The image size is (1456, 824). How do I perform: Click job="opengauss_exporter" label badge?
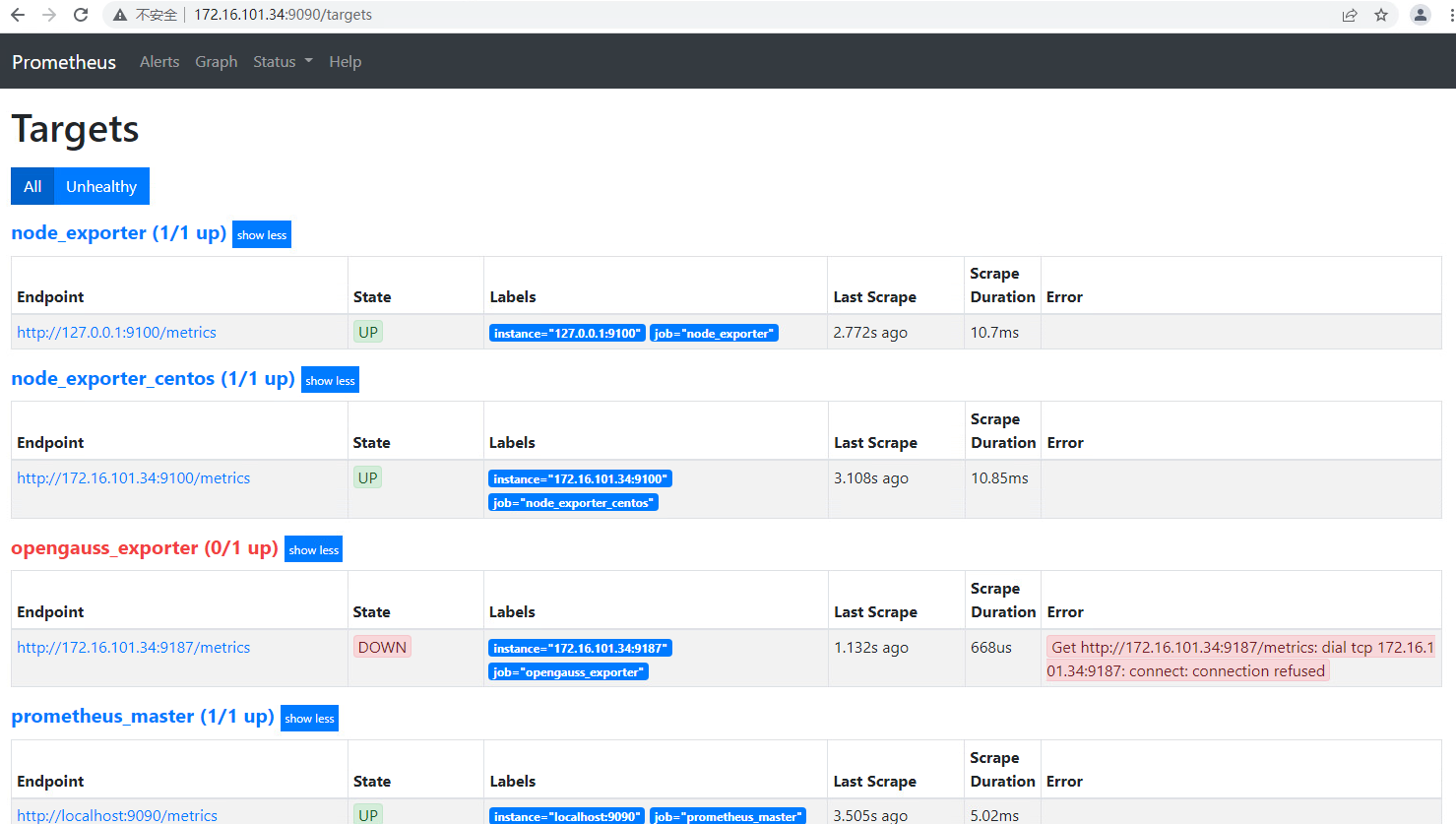(x=568, y=671)
